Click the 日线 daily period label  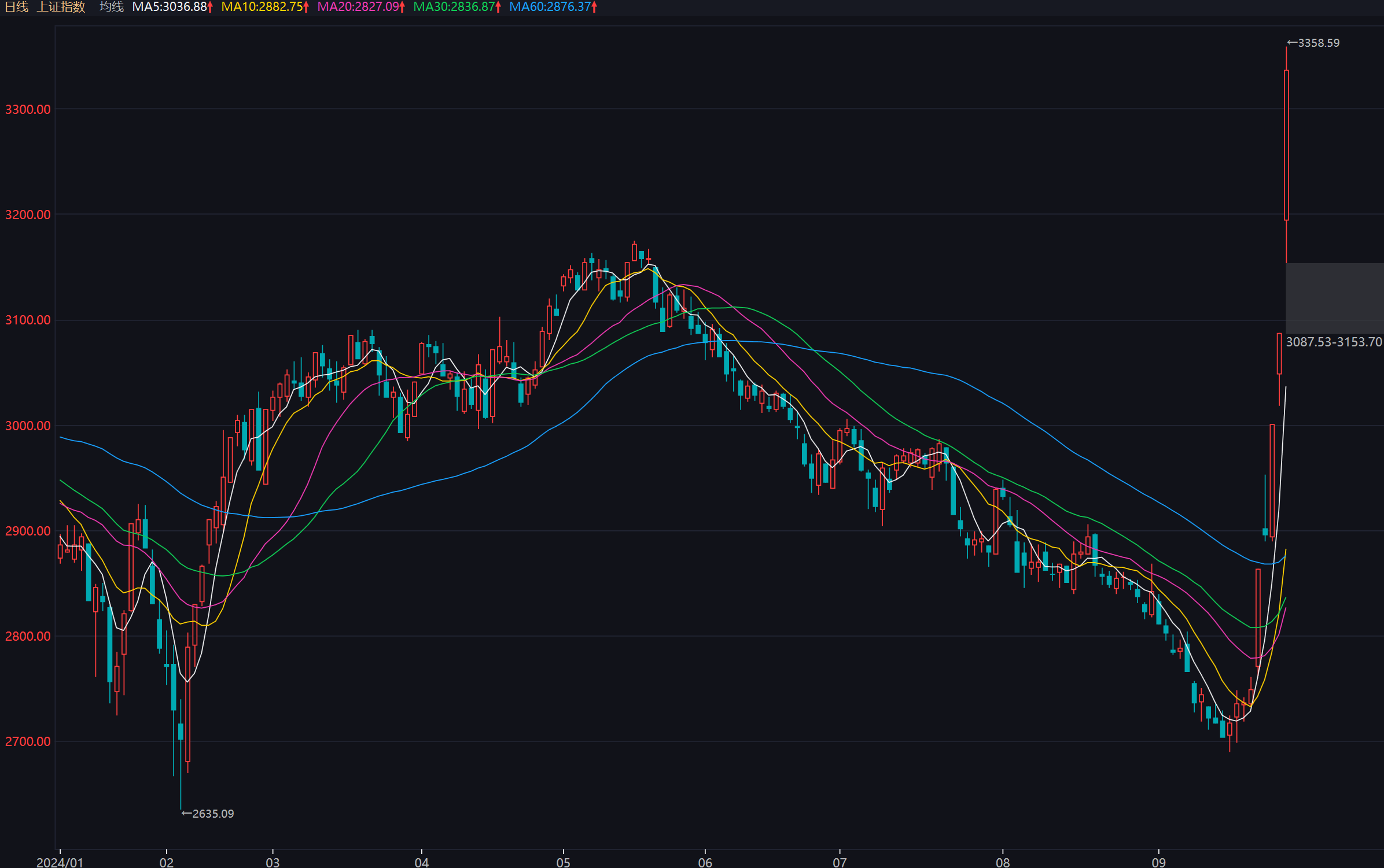click(17, 7)
